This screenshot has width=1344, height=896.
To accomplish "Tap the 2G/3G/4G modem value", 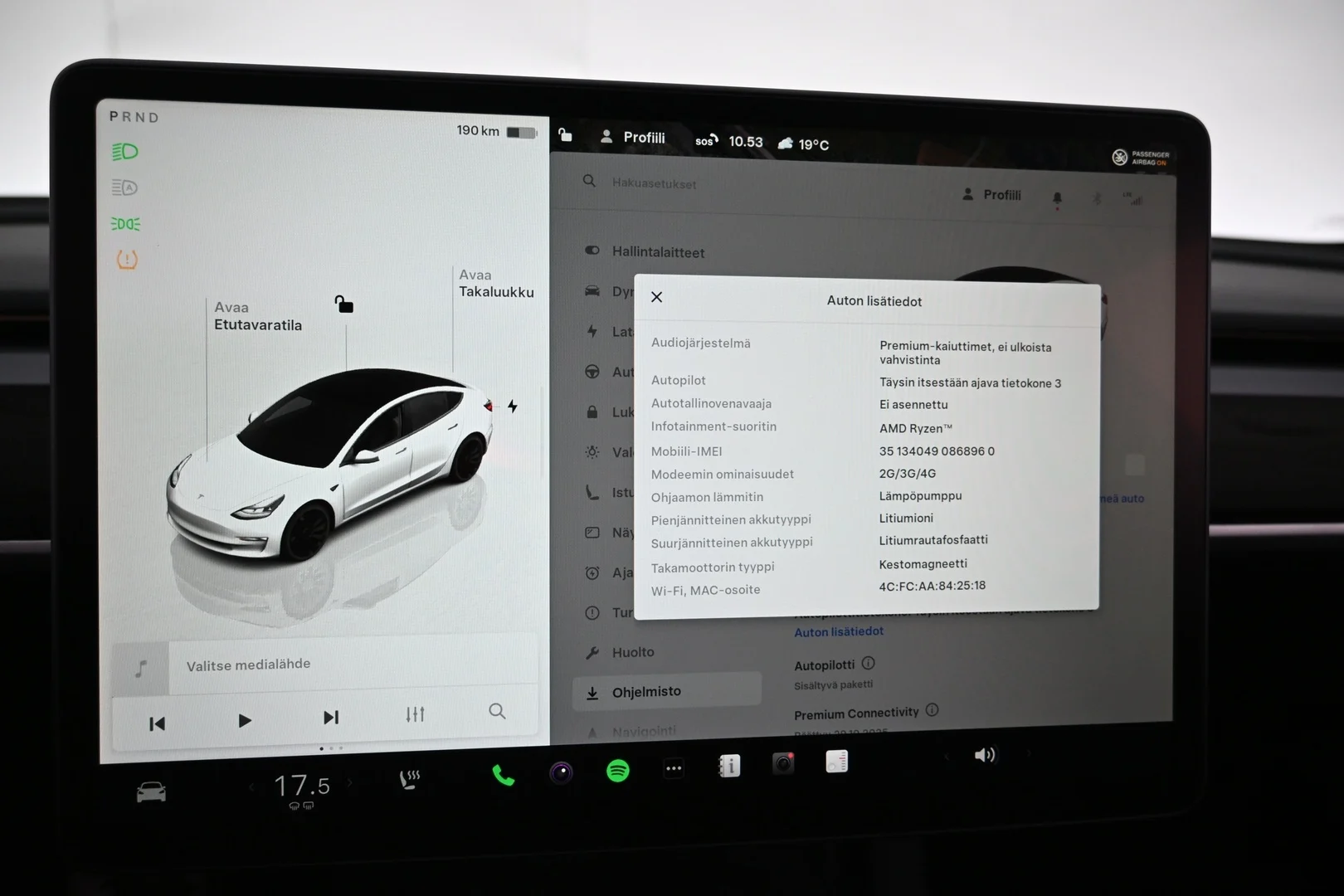I will (908, 474).
